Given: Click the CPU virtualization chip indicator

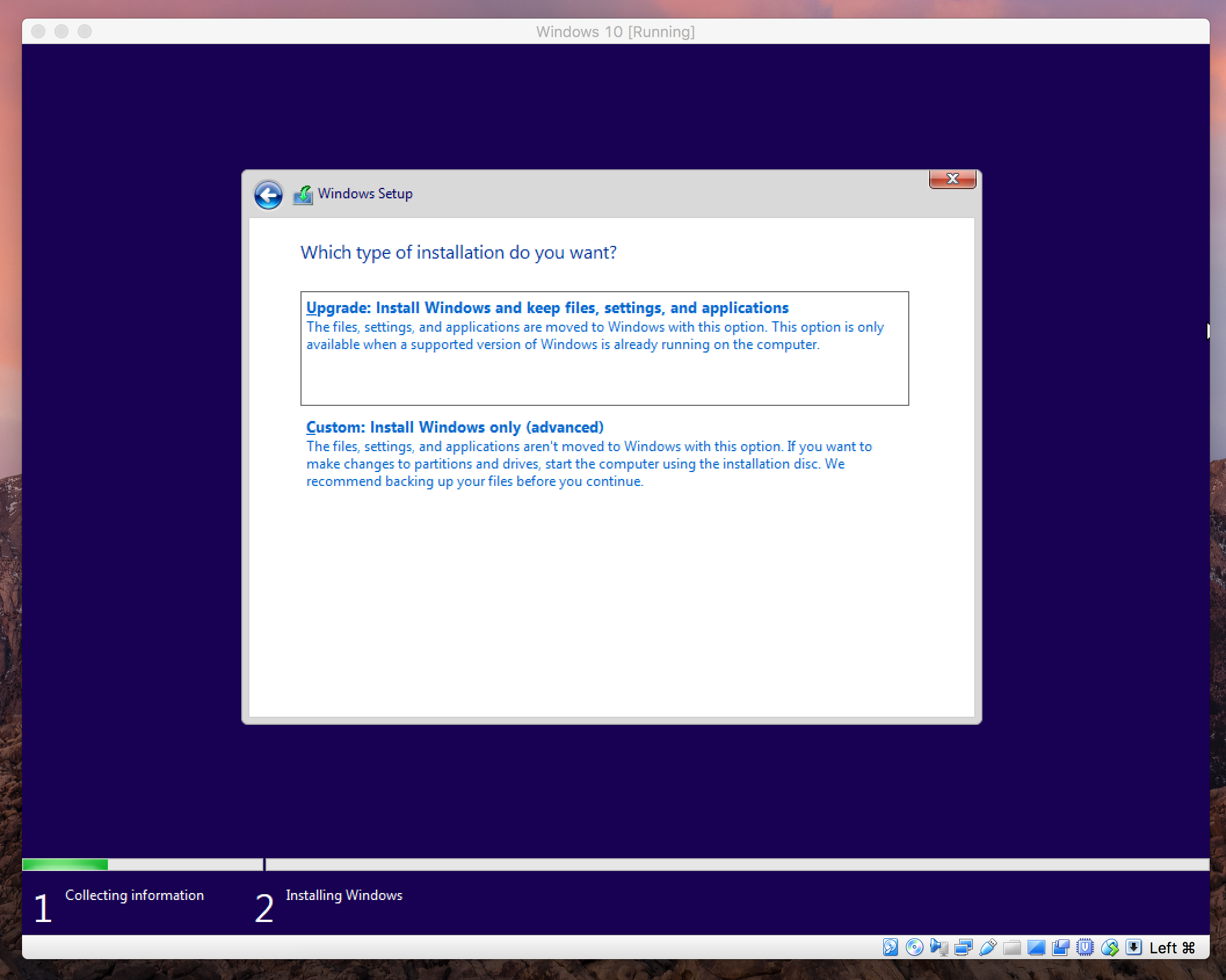Looking at the screenshot, I should tap(1085, 948).
